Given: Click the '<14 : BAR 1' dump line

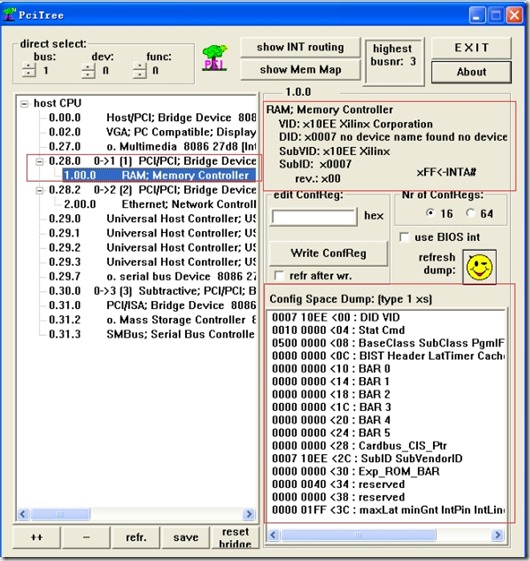Looking at the screenshot, I should (x=331, y=382).
